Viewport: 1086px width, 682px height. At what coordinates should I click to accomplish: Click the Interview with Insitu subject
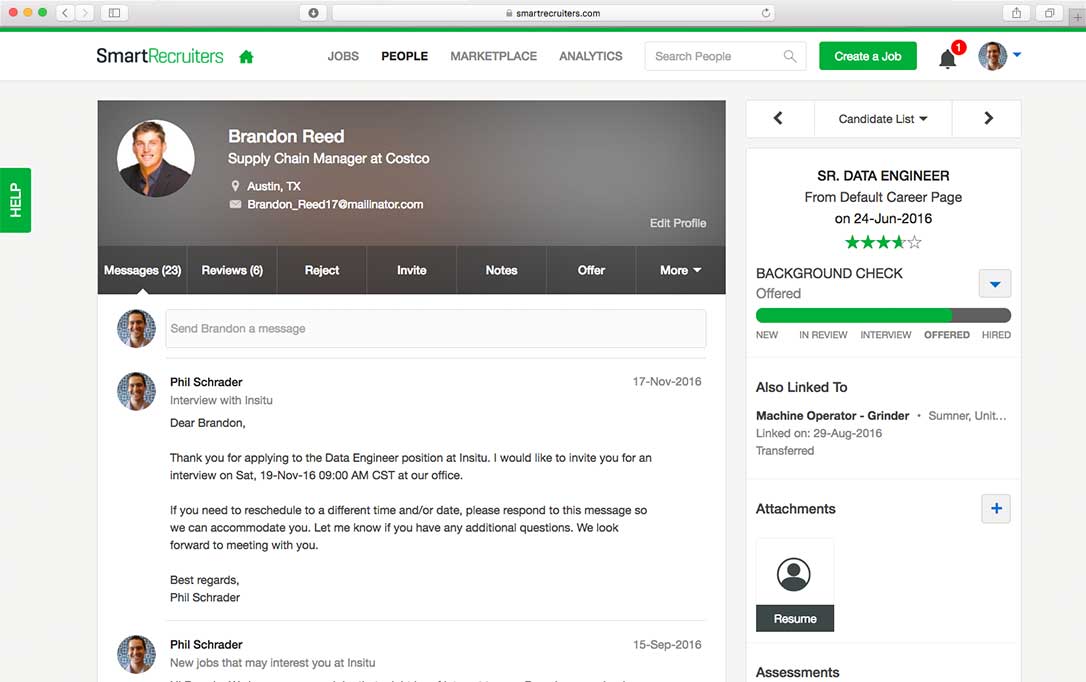coord(221,400)
